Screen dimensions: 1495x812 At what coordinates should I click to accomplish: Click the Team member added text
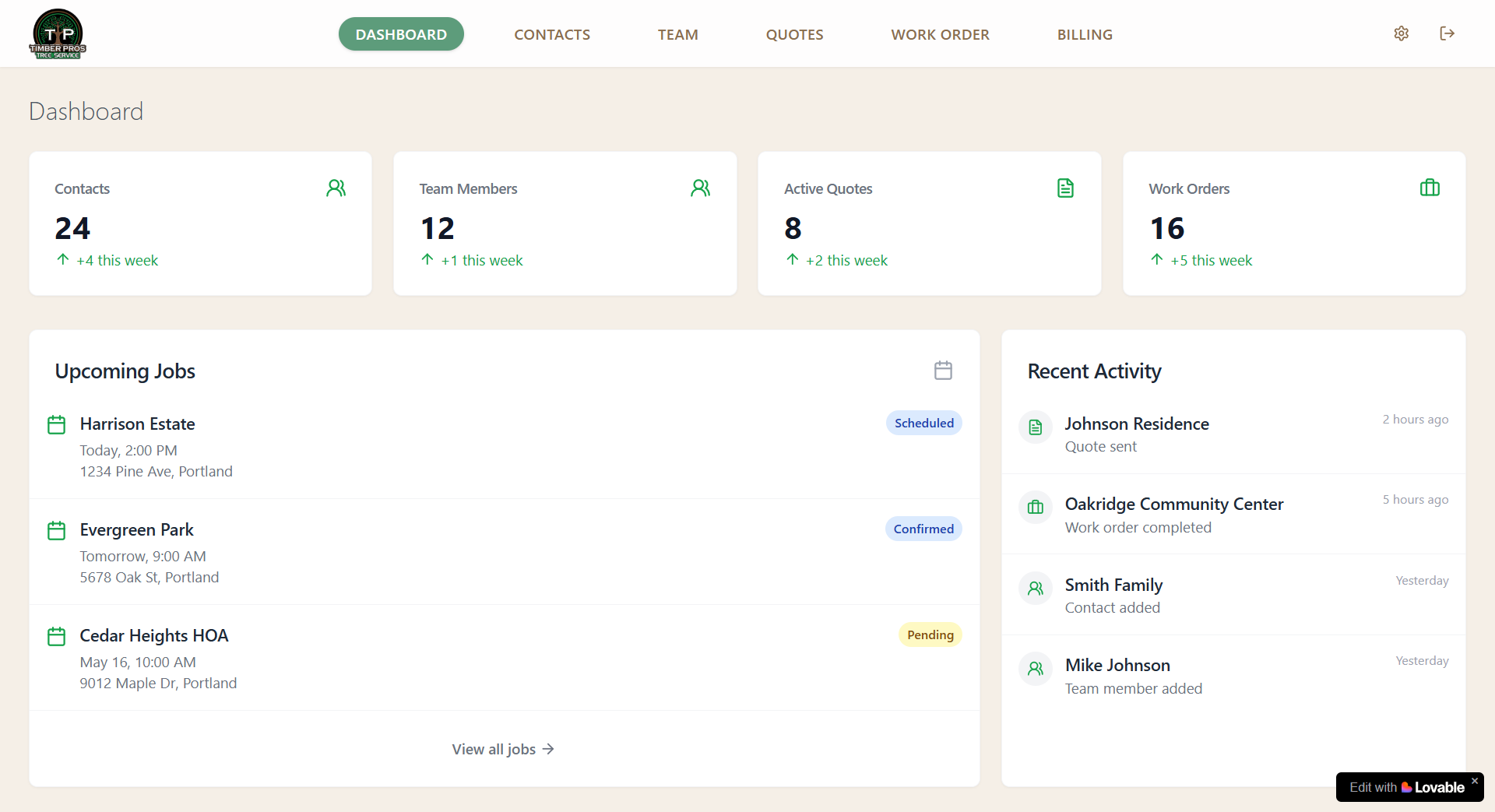point(1134,689)
